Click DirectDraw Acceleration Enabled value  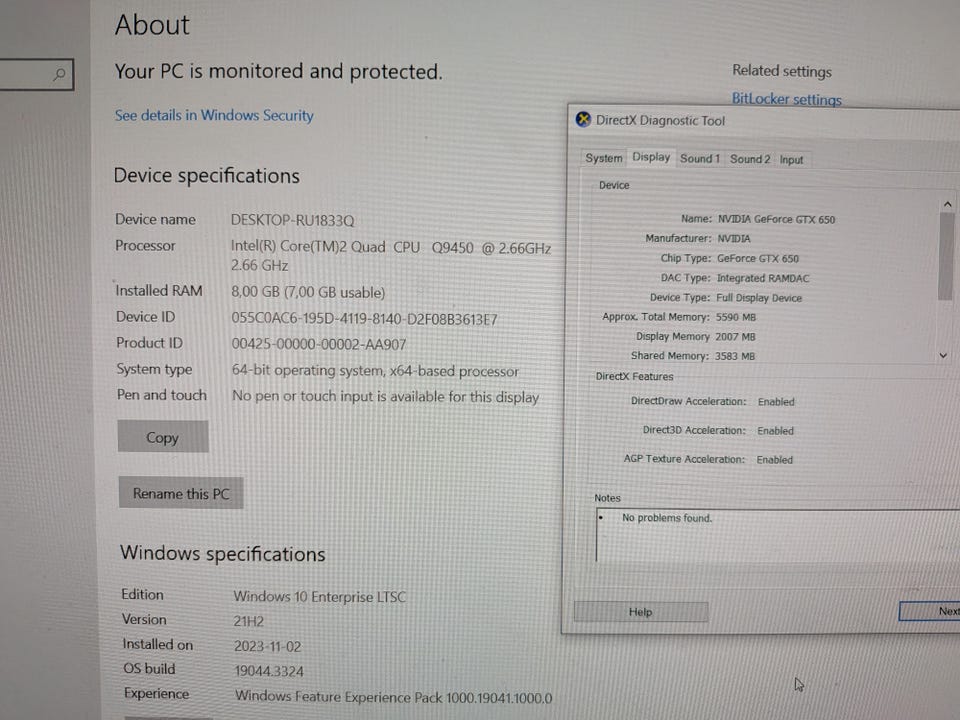pyautogui.click(x=776, y=402)
